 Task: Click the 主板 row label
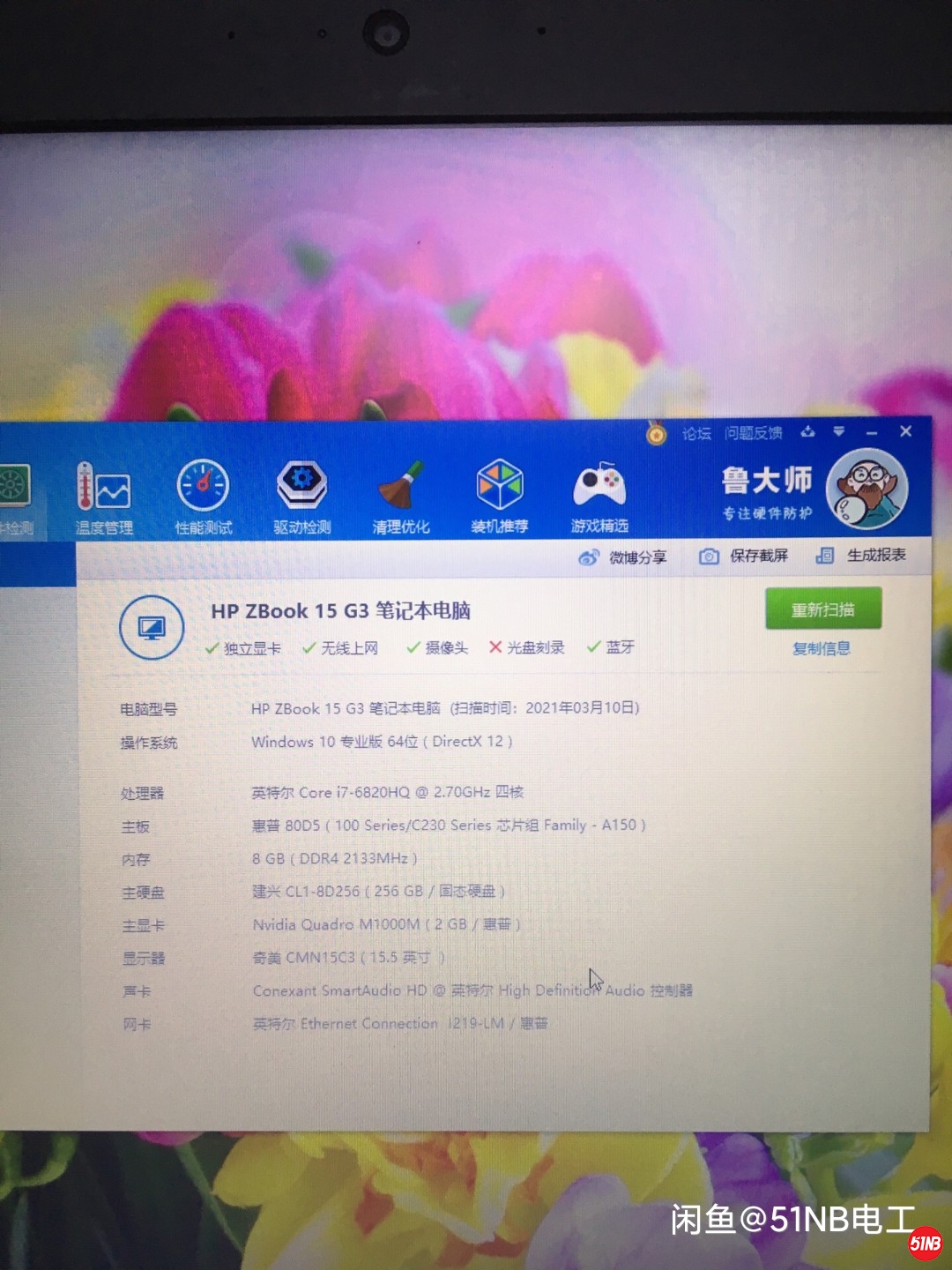pos(136,826)
